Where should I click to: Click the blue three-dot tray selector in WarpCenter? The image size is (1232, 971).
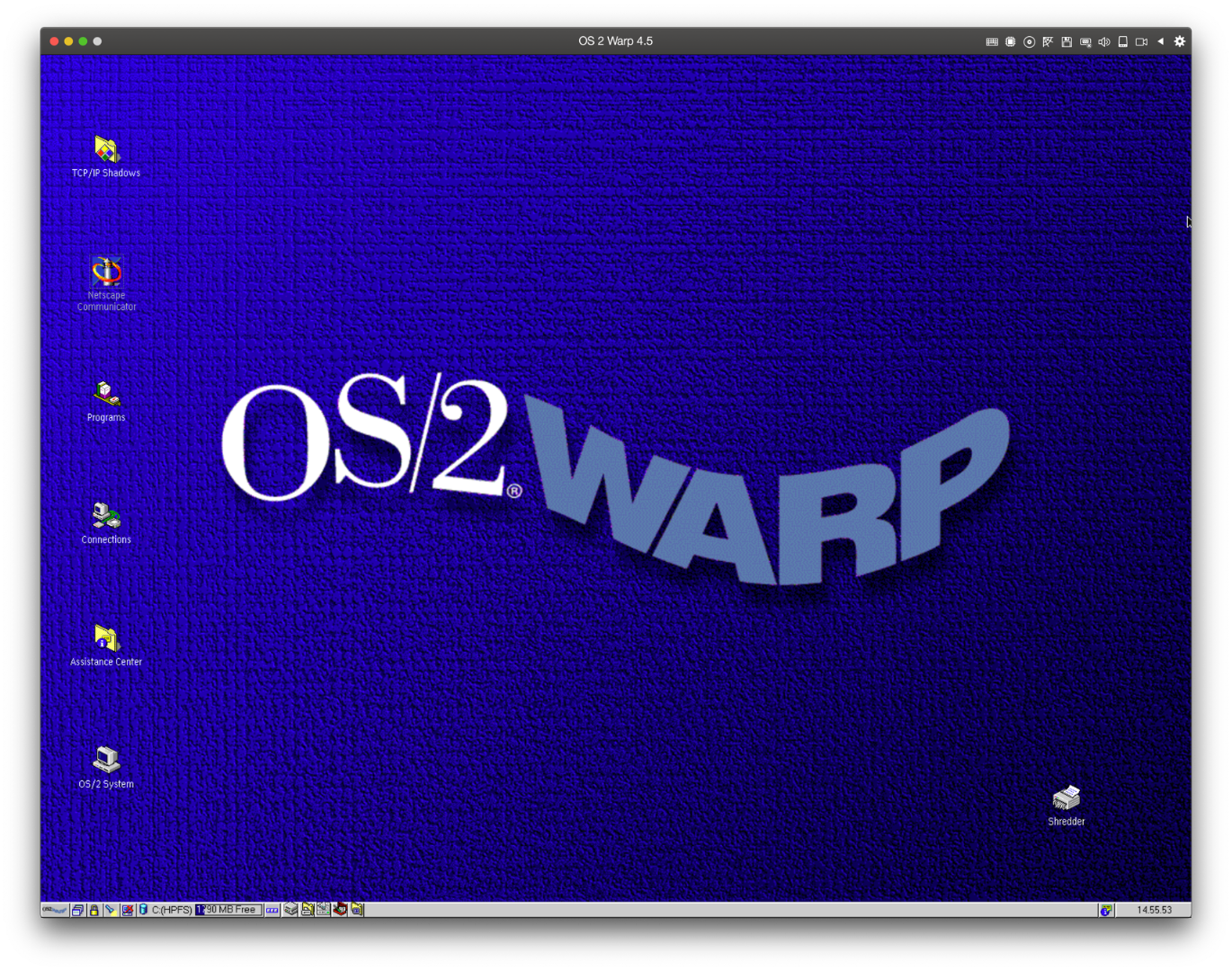[272, 910]
